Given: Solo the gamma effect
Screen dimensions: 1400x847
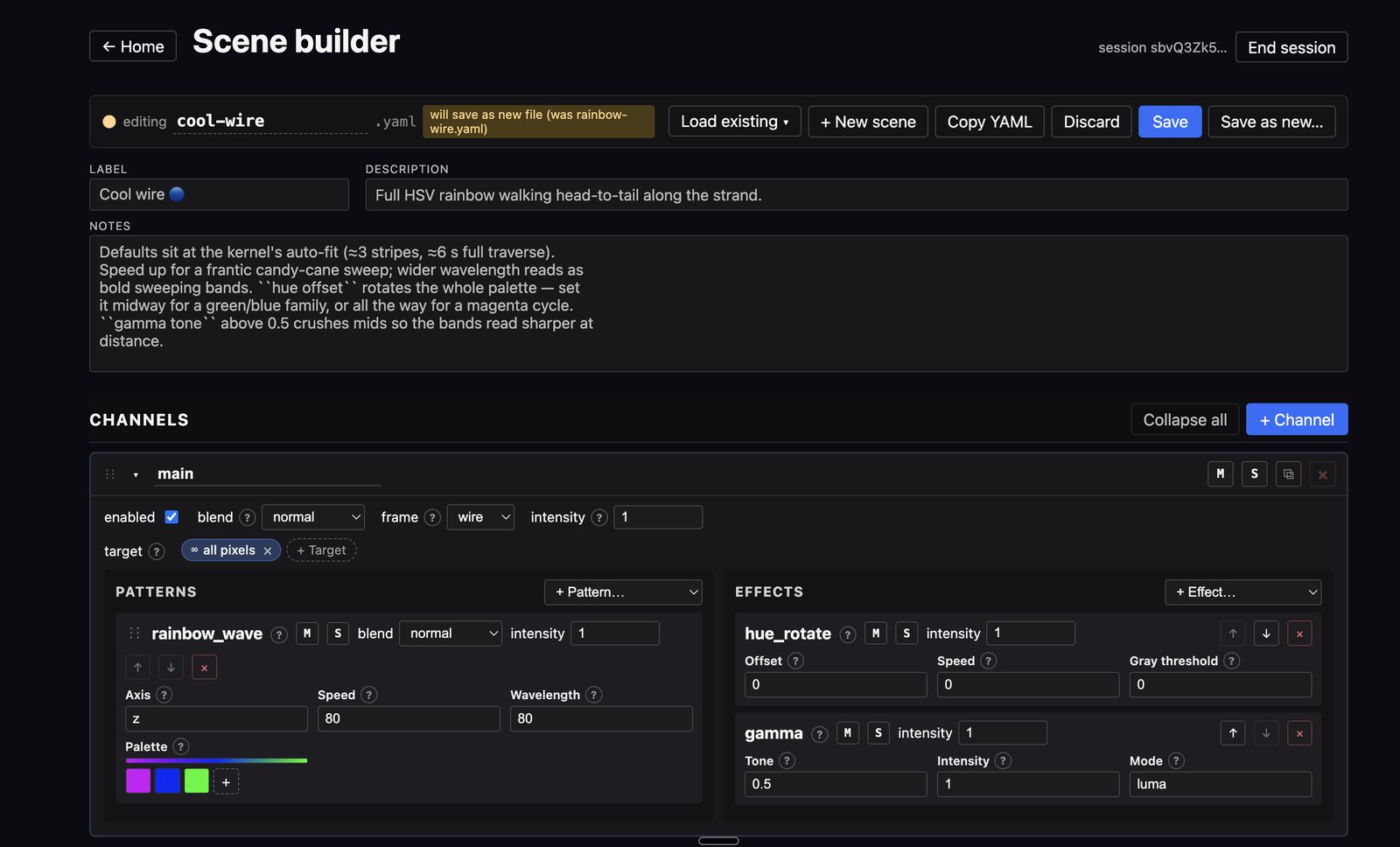Looking at the screenshot, I should tap(878, 733).
